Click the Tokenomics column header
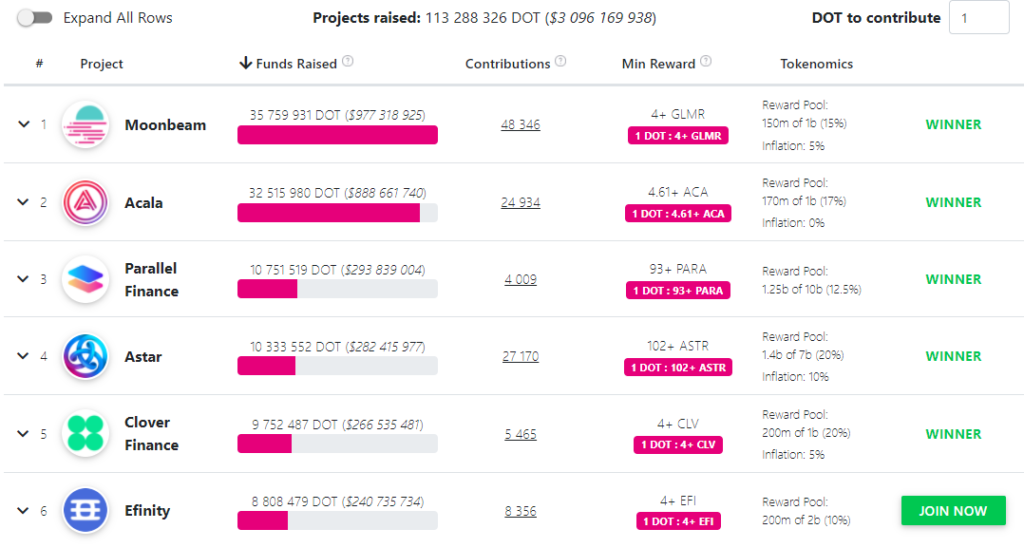Image resolution: width=1024 pixels, height=548 pixels. point(816,63)
